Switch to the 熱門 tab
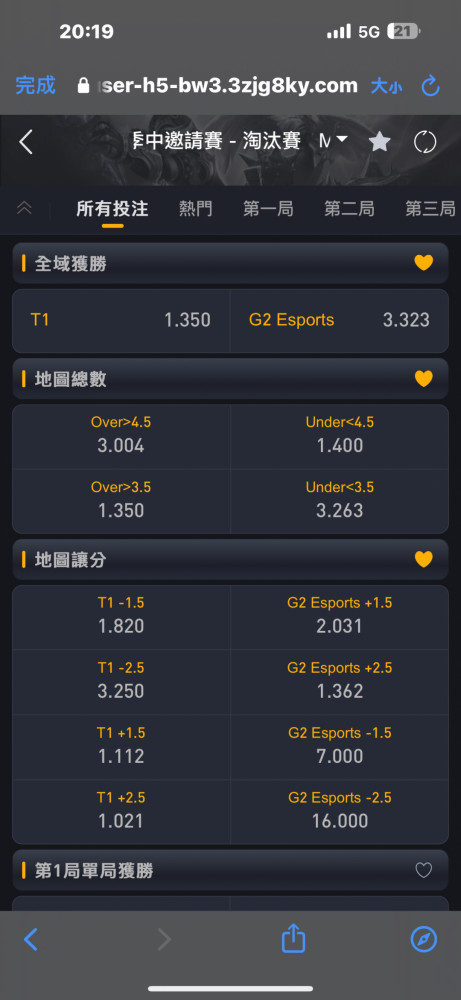The image size is (461, 1000). [195, 209]
